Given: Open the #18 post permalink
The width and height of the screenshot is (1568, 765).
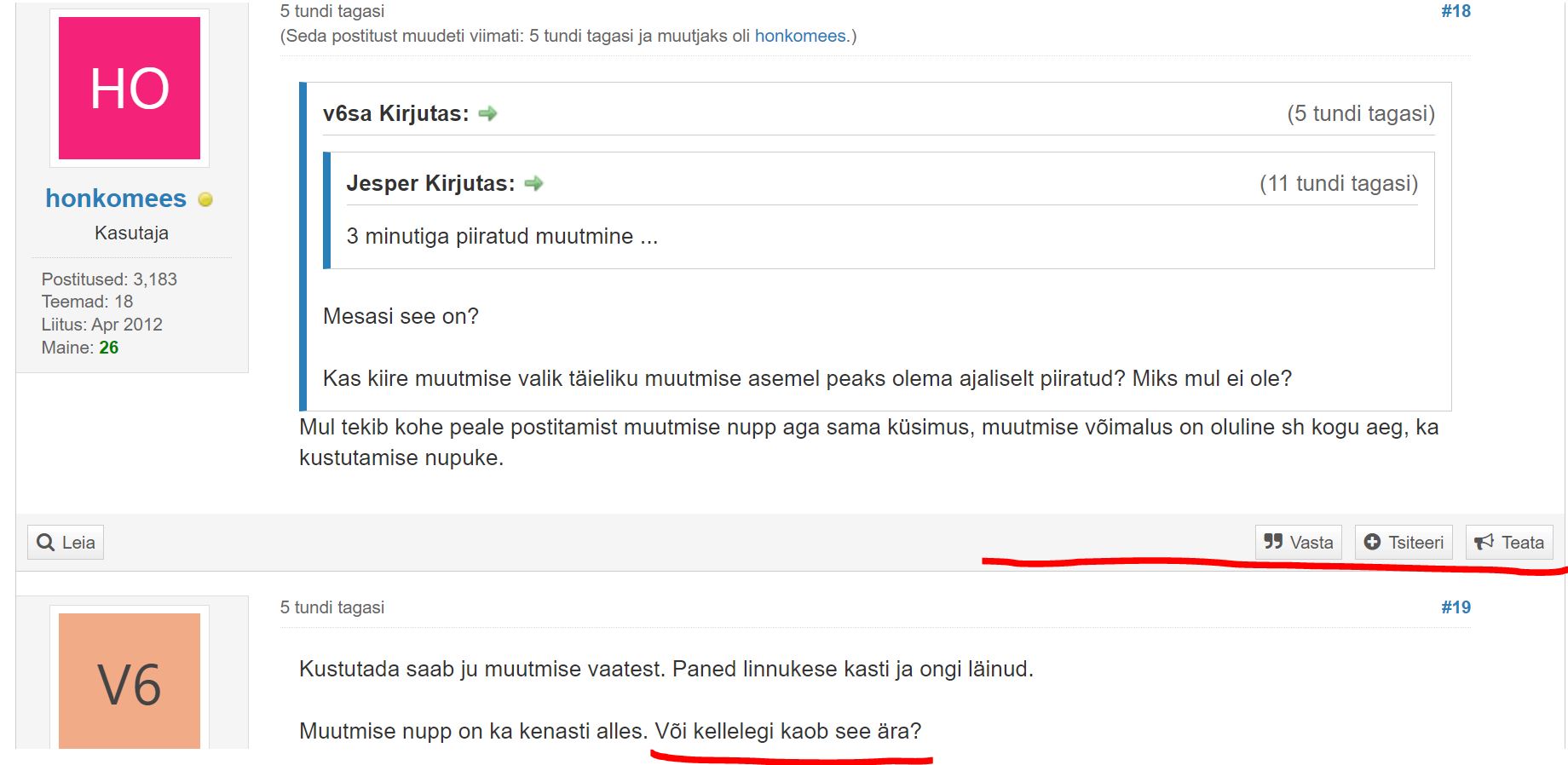Looking at the screenshot, I should (1456, 11).
